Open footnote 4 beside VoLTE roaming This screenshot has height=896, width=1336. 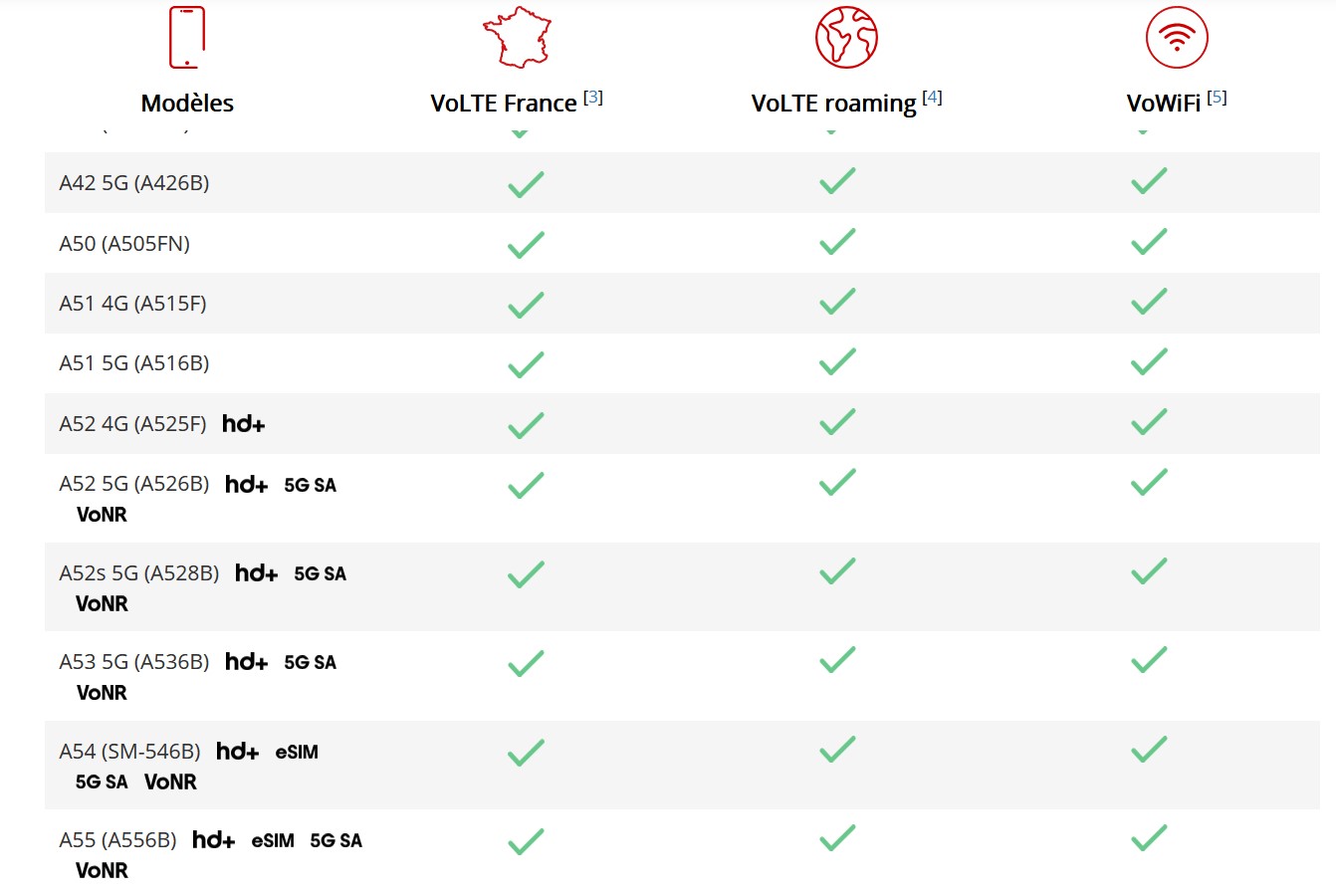(x=932, y=98)
